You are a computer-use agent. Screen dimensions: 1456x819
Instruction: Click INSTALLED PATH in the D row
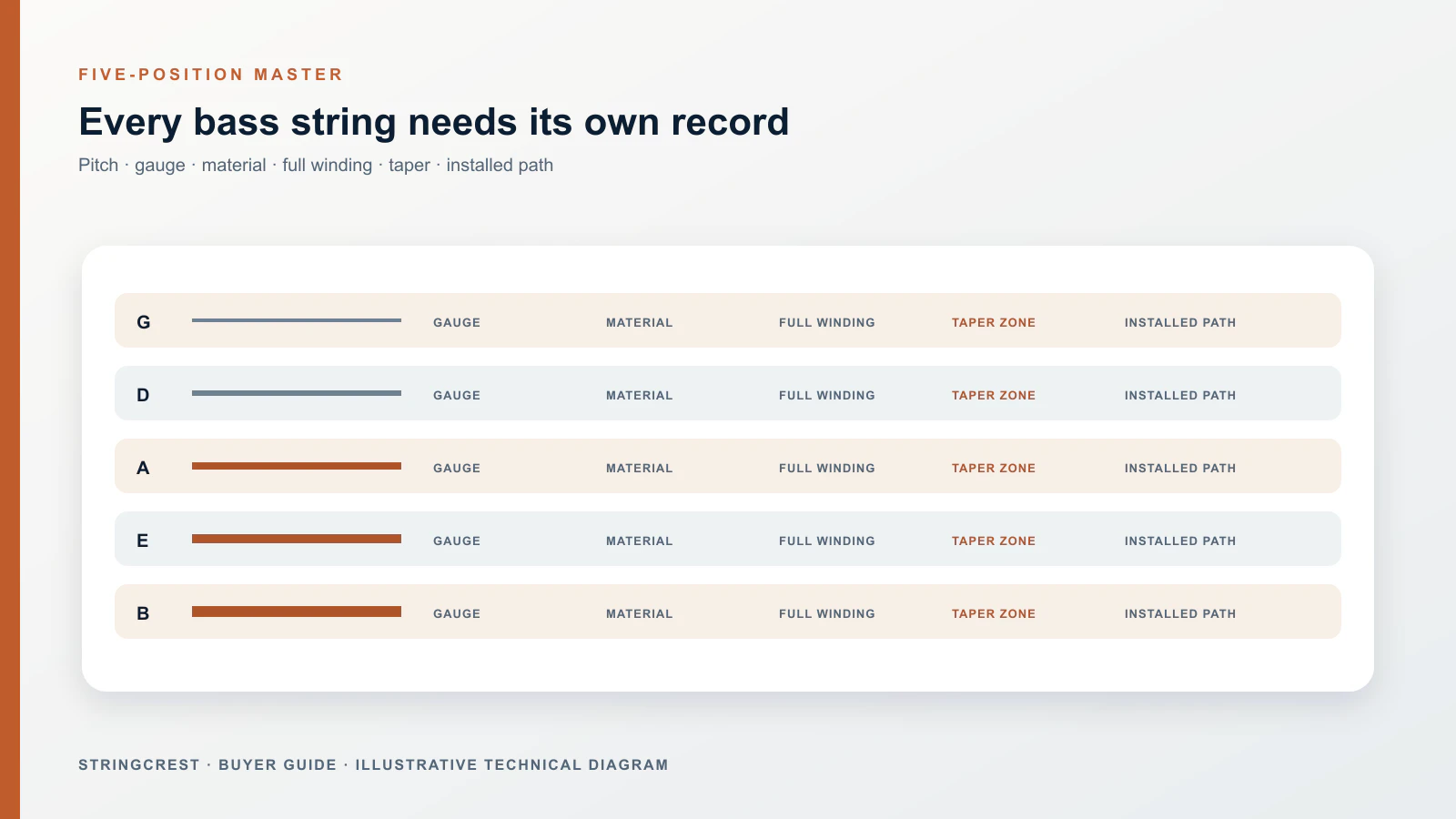click(1180, 396)
